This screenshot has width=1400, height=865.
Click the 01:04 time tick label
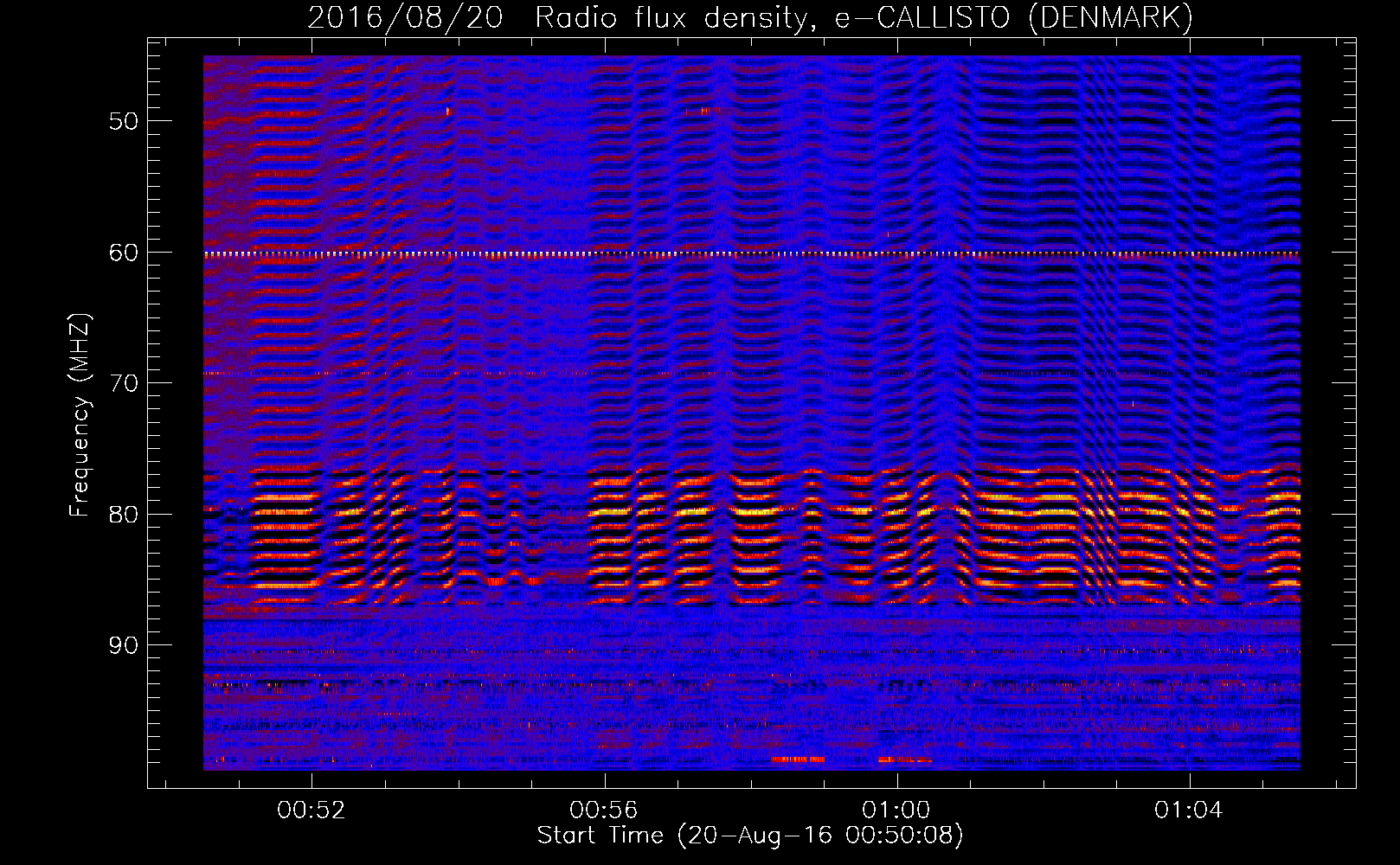[1189, 810]
